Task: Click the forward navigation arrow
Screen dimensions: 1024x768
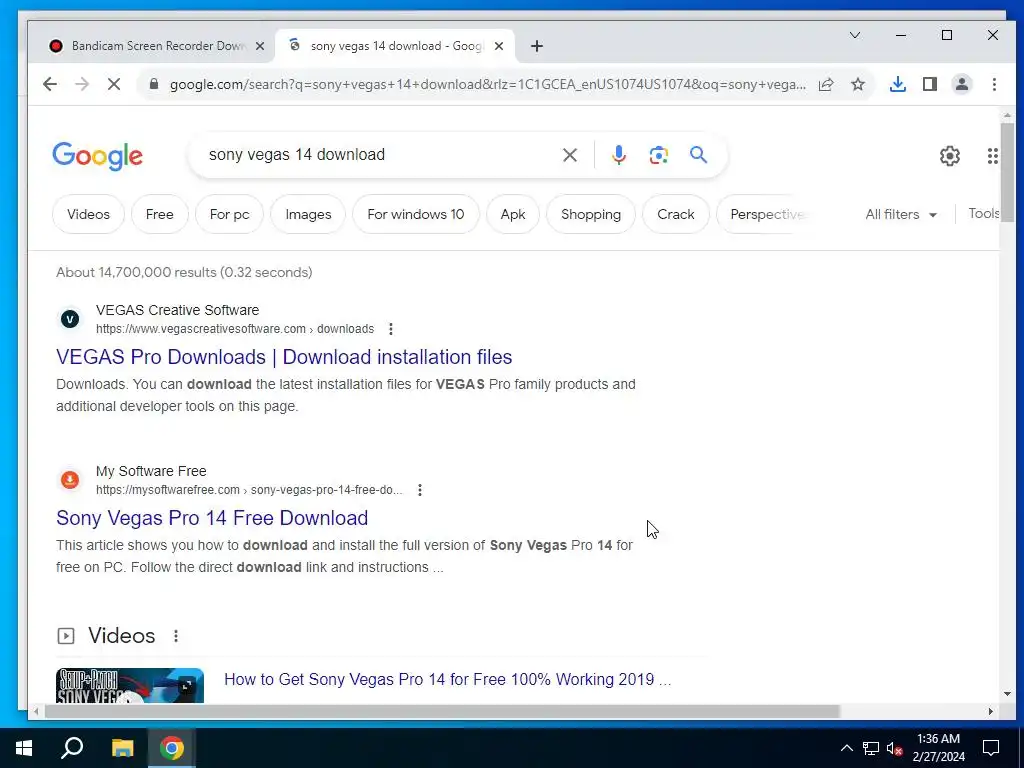Action: [x=82, y=84]
